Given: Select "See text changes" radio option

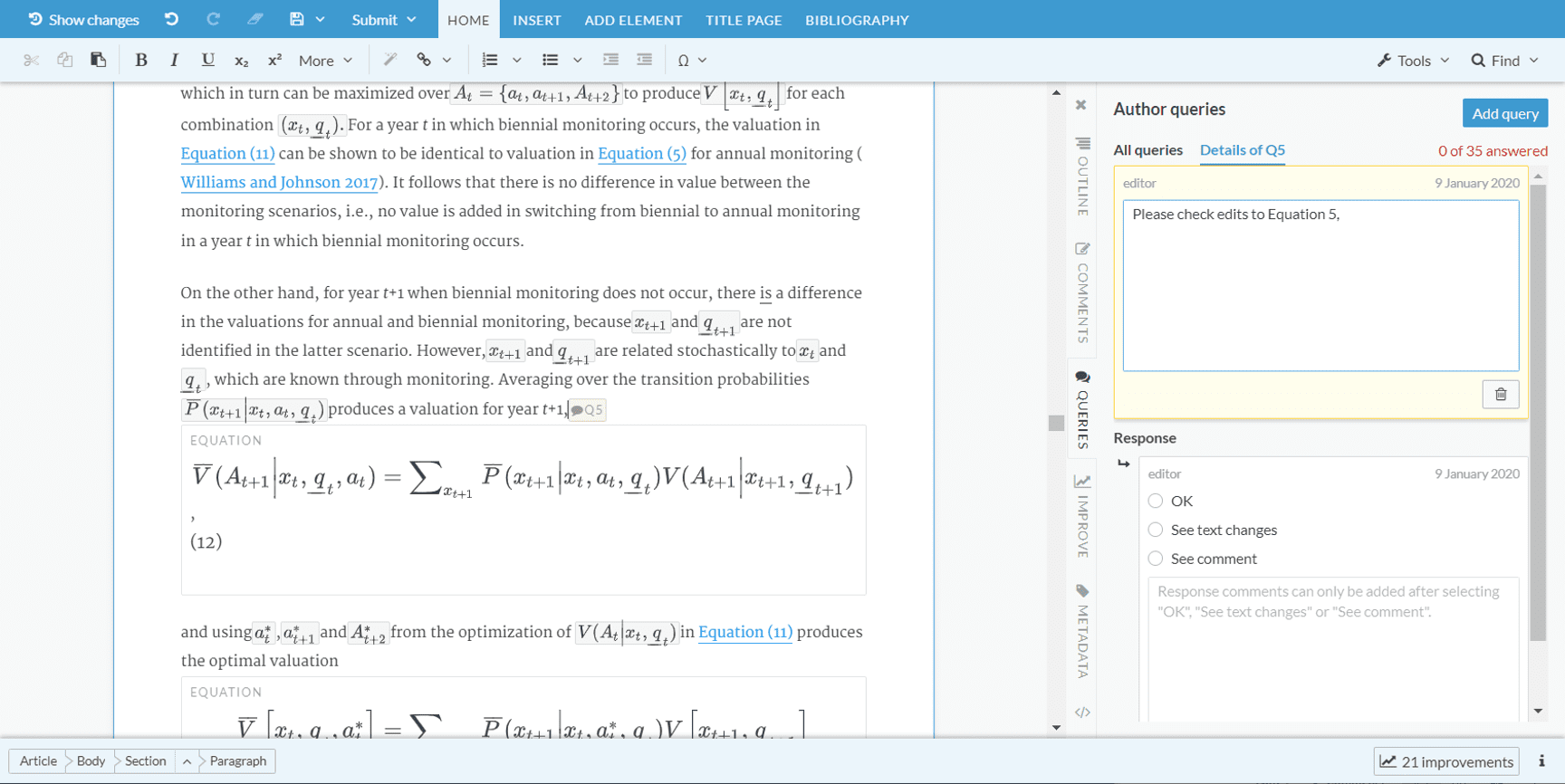Looking at the screenshot, I should tap(1156, 530).
